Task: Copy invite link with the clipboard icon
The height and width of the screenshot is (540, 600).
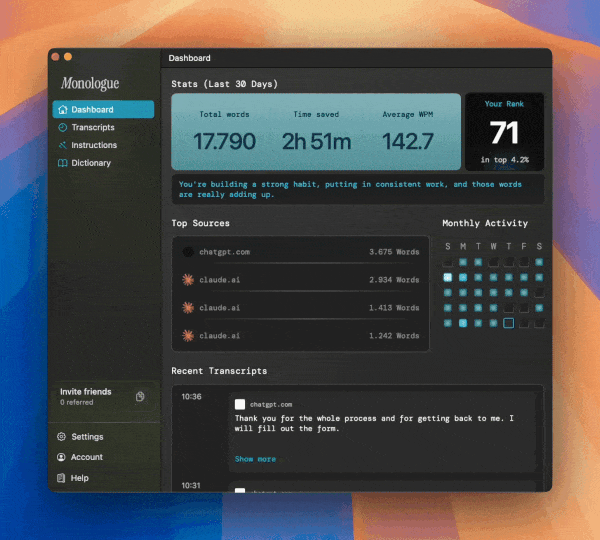Action: (x=140, y=396)
